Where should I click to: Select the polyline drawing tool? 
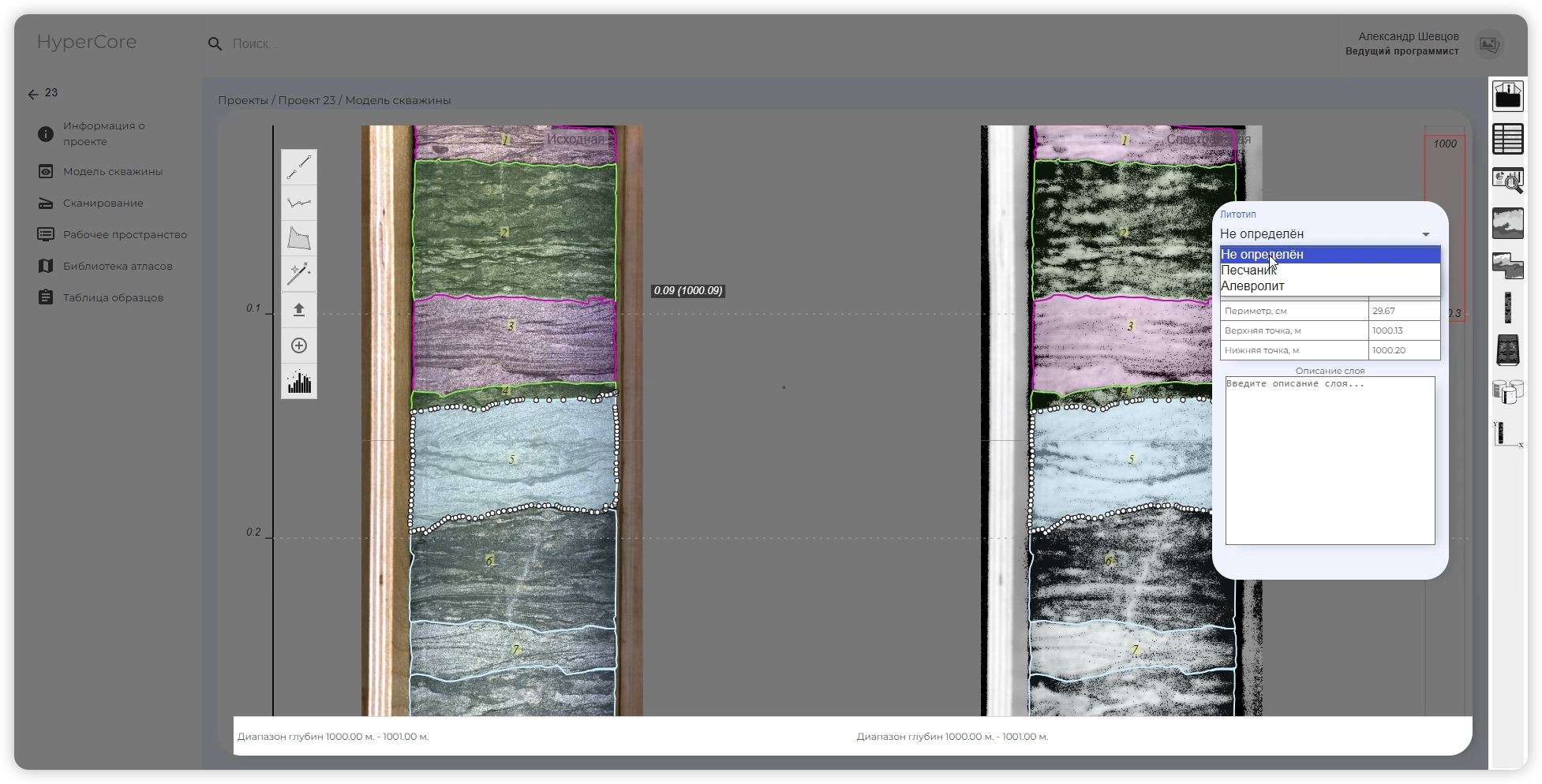click(x=299, y=203)
